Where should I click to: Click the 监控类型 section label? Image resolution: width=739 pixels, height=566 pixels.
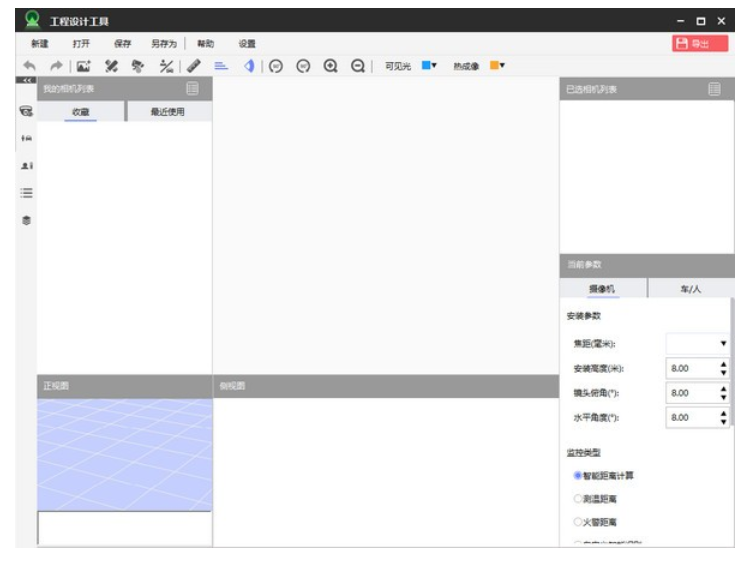583,453
